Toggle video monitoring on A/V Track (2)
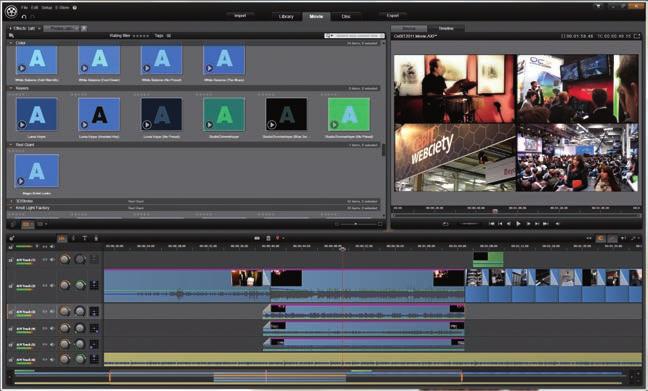This screenshot has width=648, height=391. (45, 285)
